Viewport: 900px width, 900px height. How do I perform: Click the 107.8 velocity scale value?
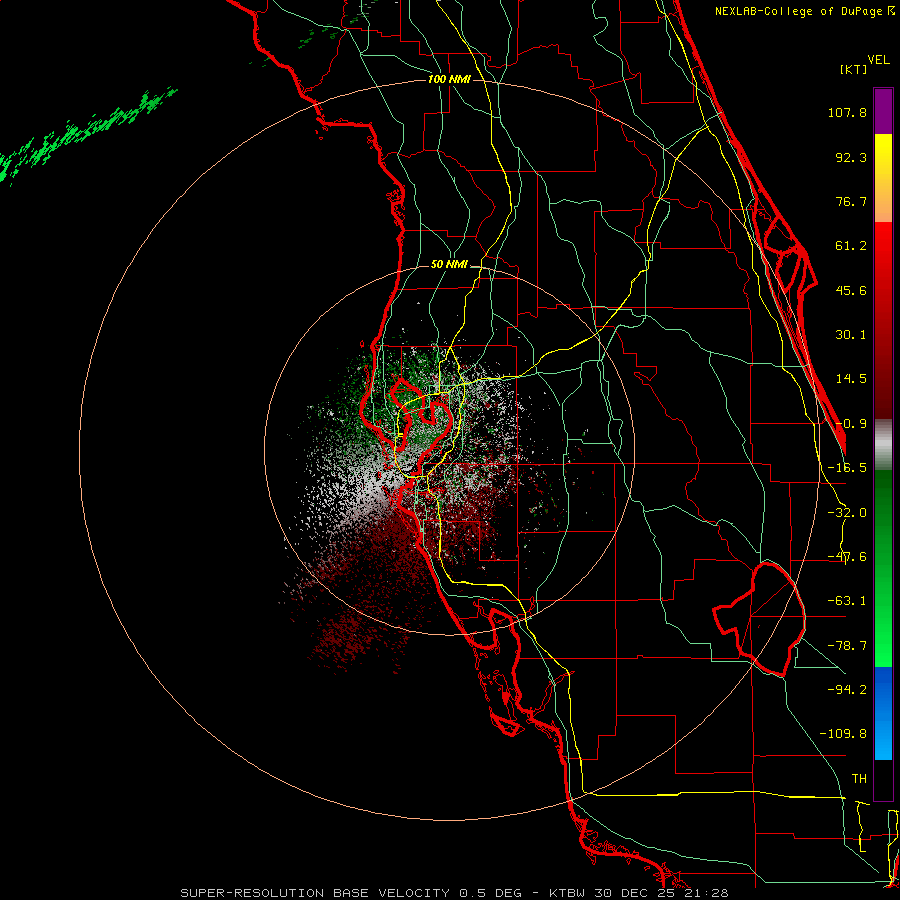coord(847,112)
